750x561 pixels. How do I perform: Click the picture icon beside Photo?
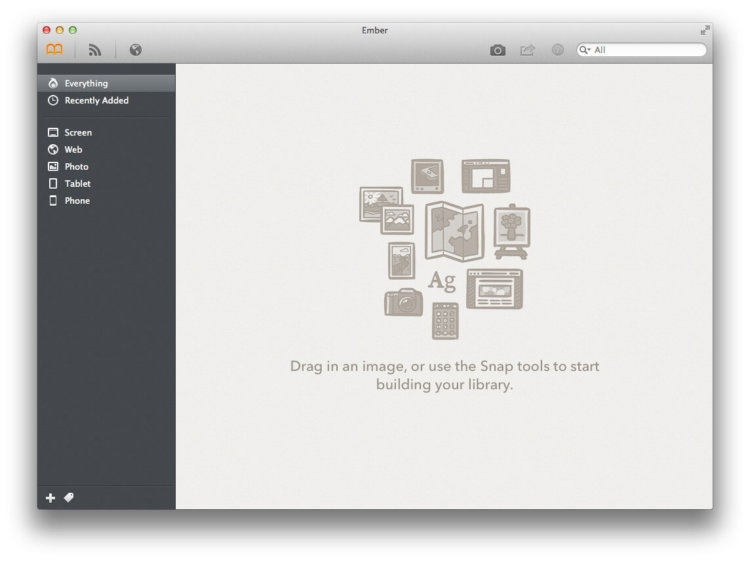(53, 166)
